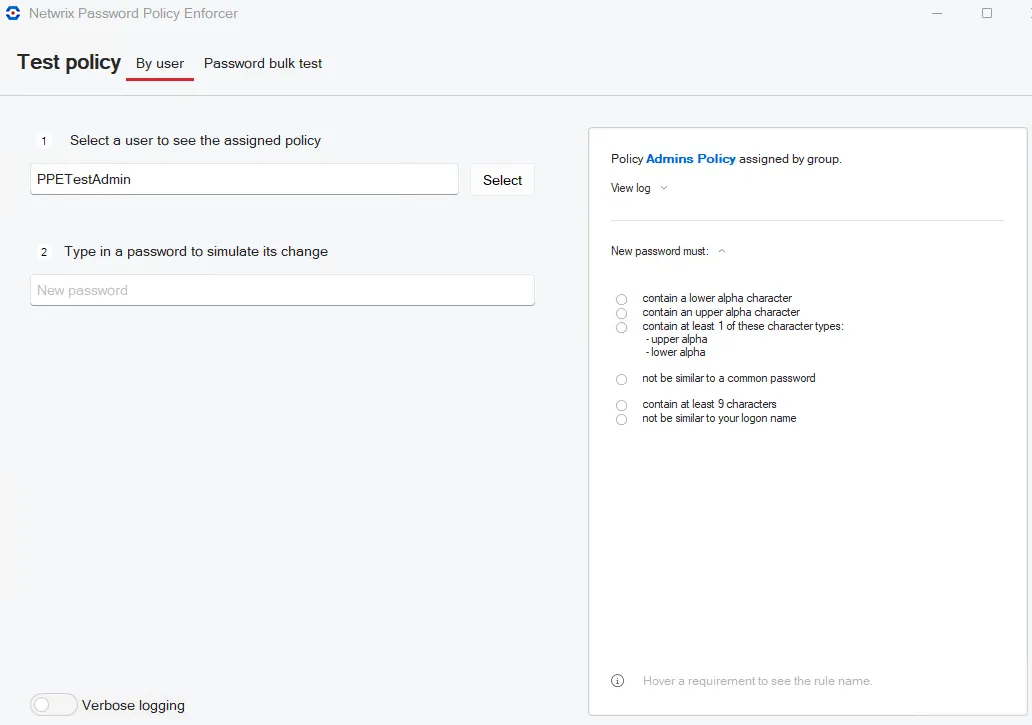The image size is (1032, 725).
Task: Click the Netwrix app logo icon
Action: [x=13, y=12]
